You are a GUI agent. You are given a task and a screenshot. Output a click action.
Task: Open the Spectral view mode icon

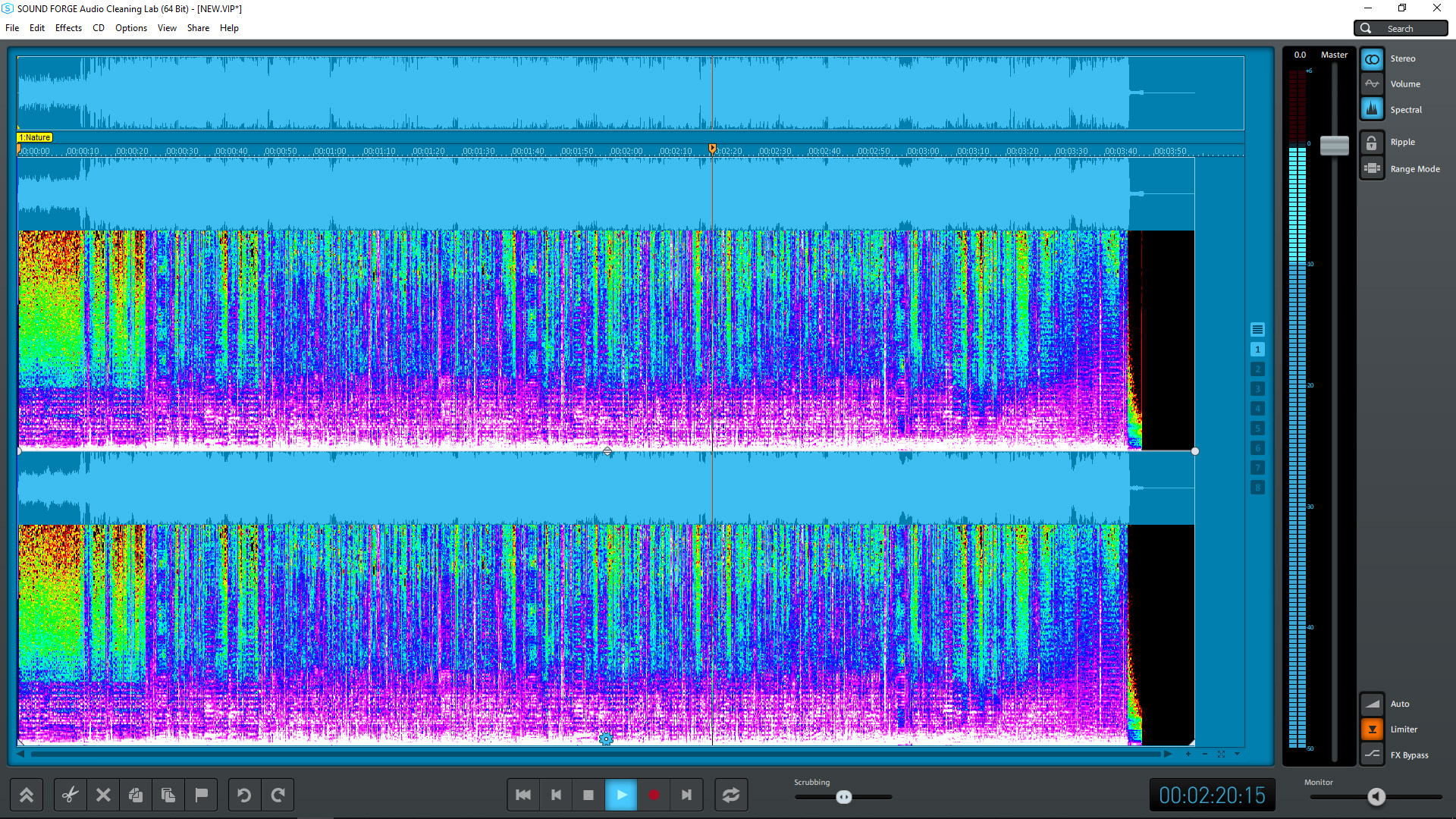pyautogui.click(x=1372, y=108)
